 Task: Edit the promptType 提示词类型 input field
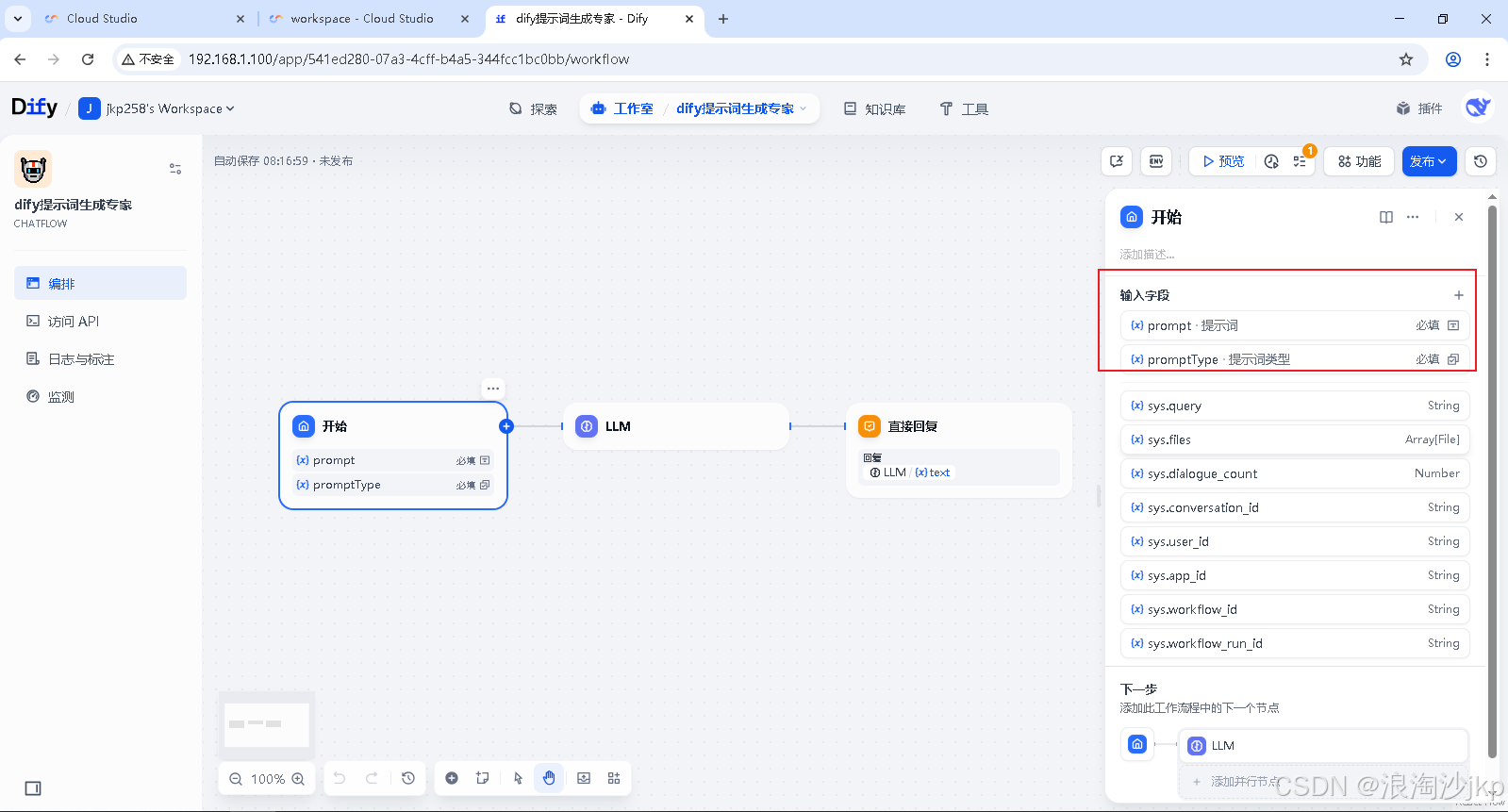tap(1295, 359)
